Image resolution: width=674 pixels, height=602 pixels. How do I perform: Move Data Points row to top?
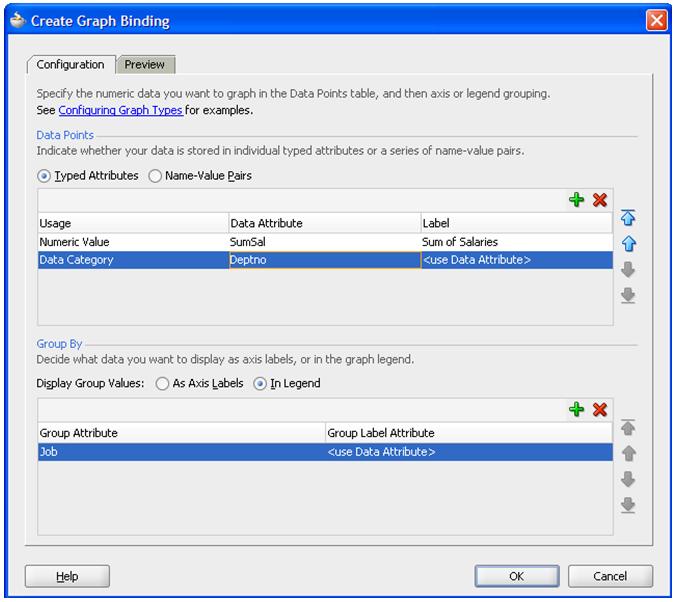(629, 218)
